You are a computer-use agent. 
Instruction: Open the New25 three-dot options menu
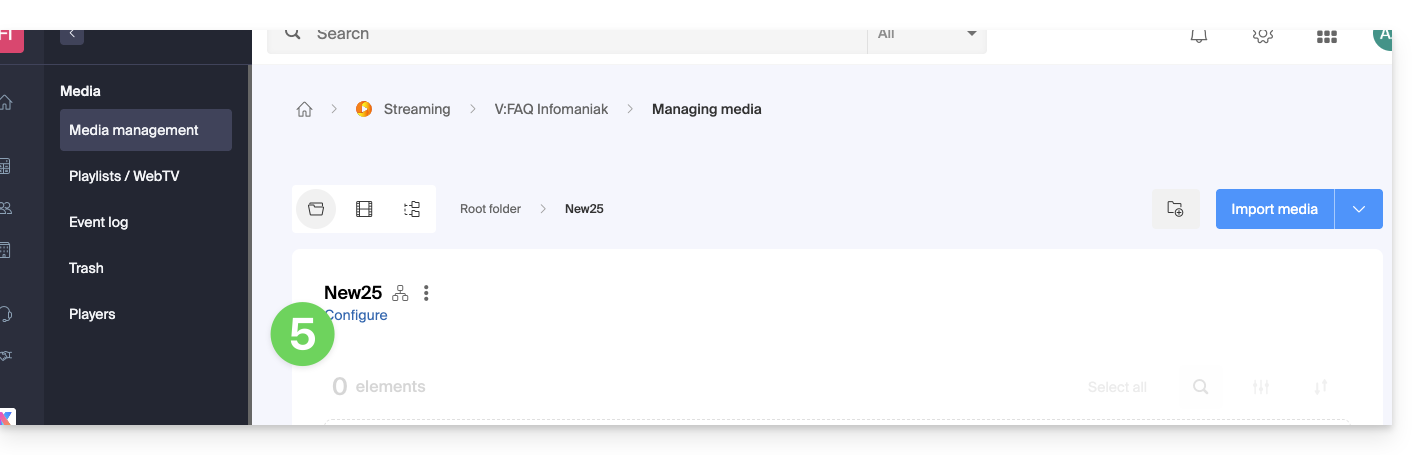426,293
